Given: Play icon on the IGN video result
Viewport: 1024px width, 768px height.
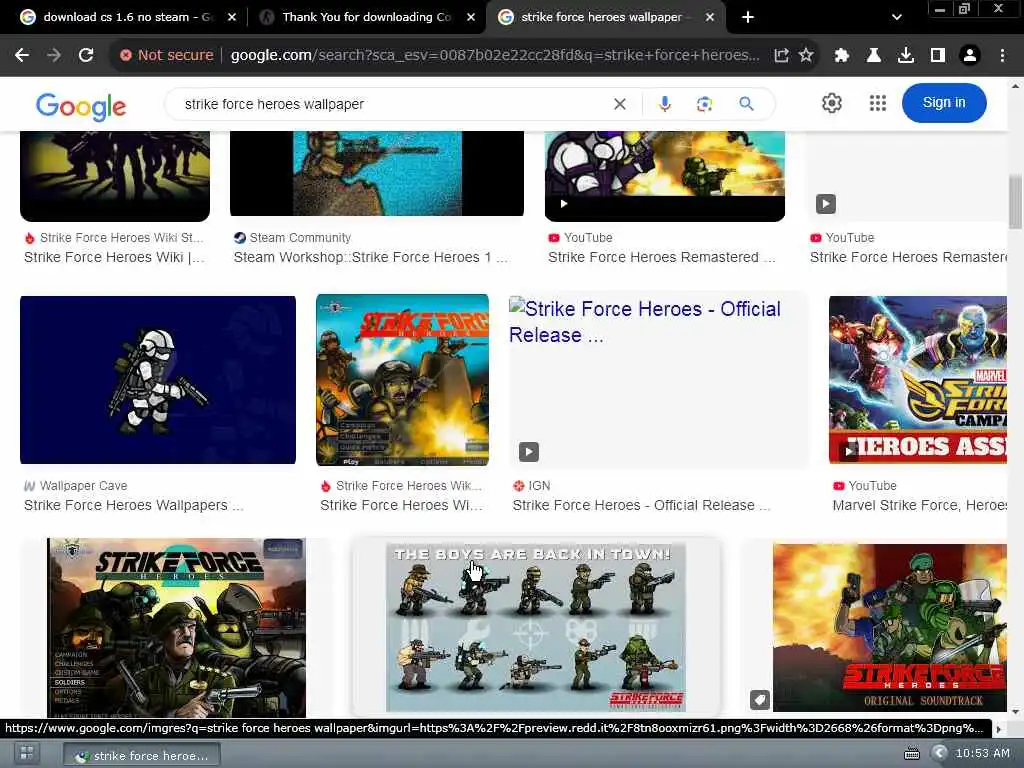Looking at the screenshot, I should (x=529, y=452).
